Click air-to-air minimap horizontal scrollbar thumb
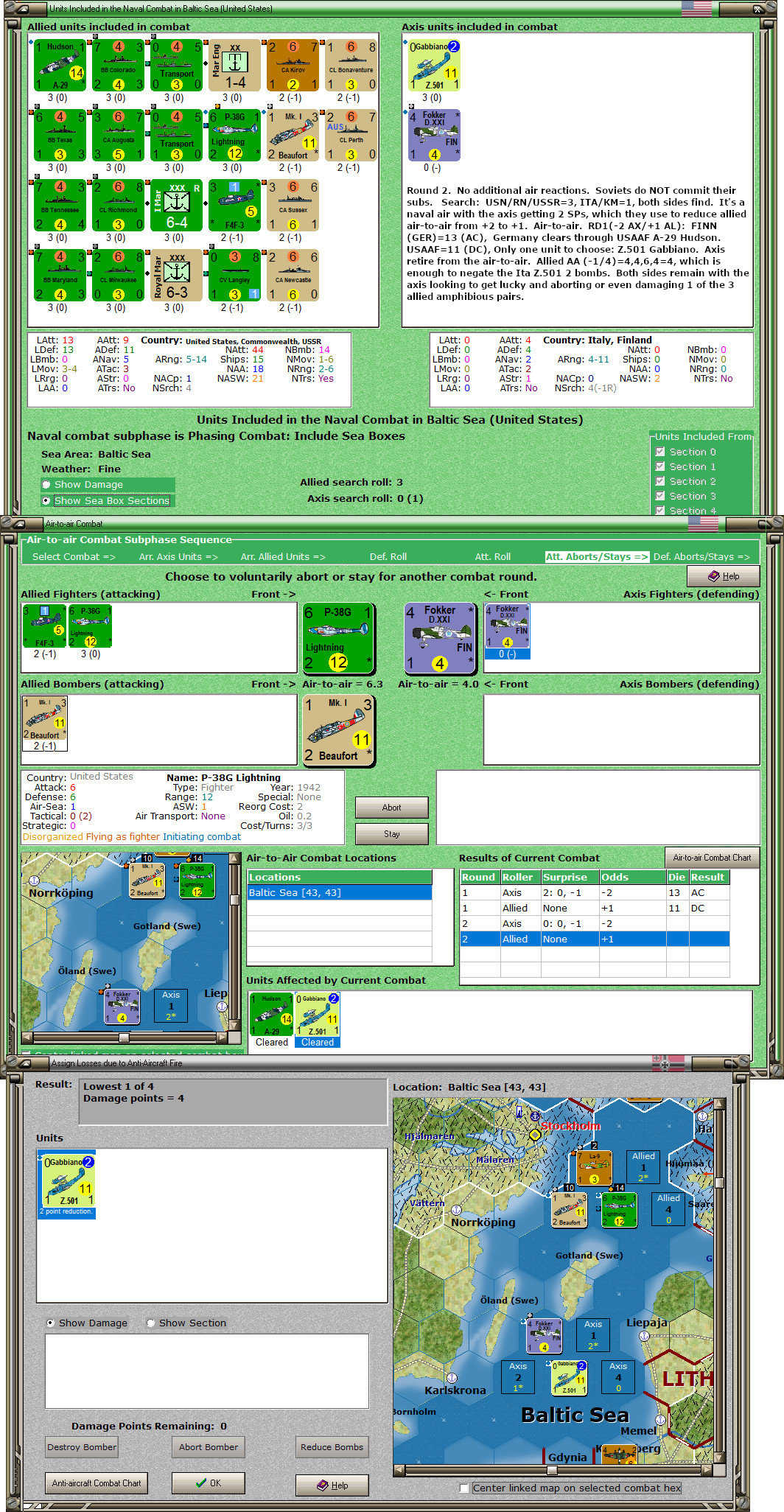This screenshot has width=784, height=1512. pyautogui.click(x=124, y=1037)
